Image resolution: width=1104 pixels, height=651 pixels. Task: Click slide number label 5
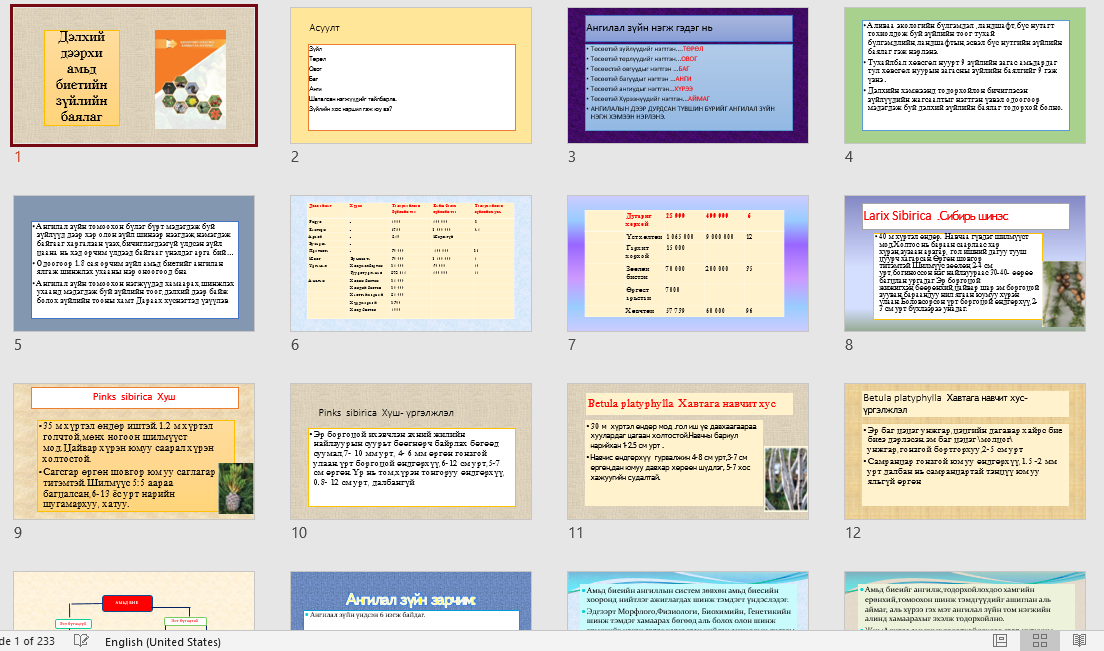[18, 345]
